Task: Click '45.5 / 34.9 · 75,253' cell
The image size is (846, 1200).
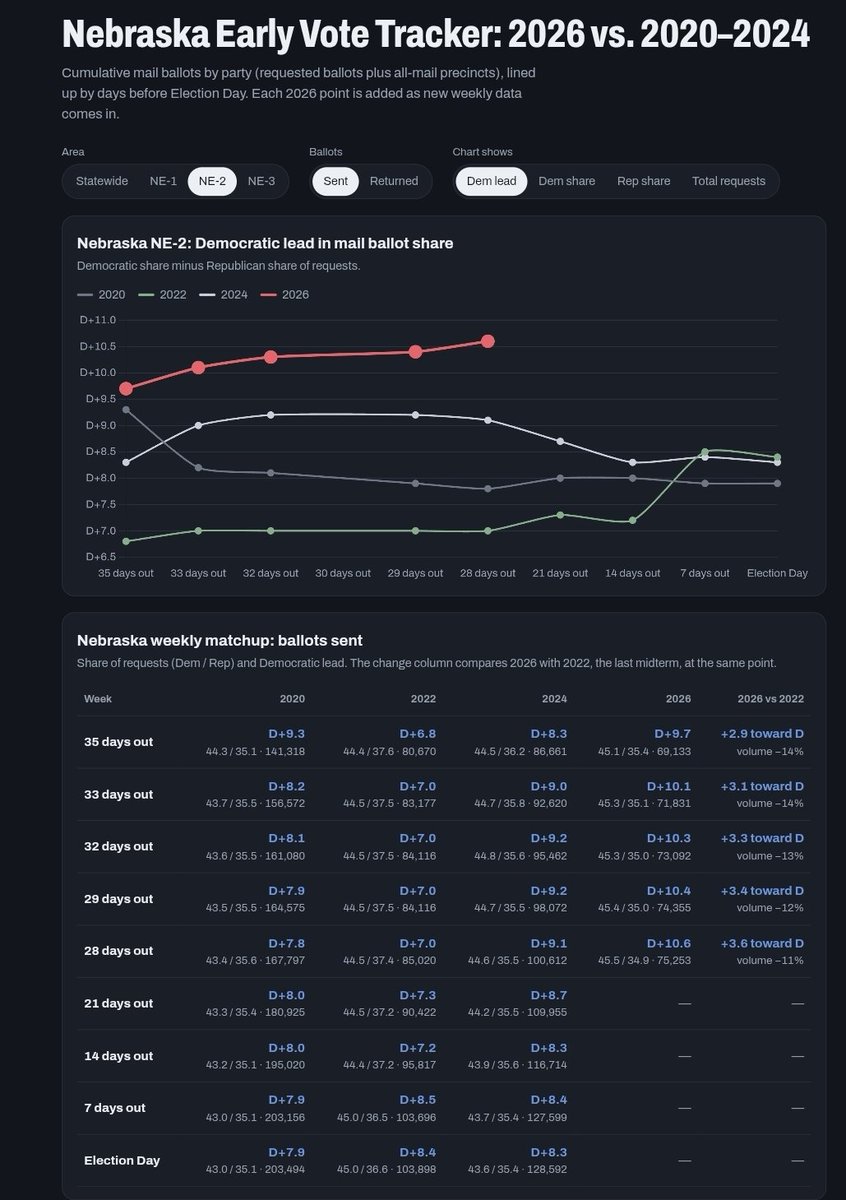Action: [x=644, y=960]
